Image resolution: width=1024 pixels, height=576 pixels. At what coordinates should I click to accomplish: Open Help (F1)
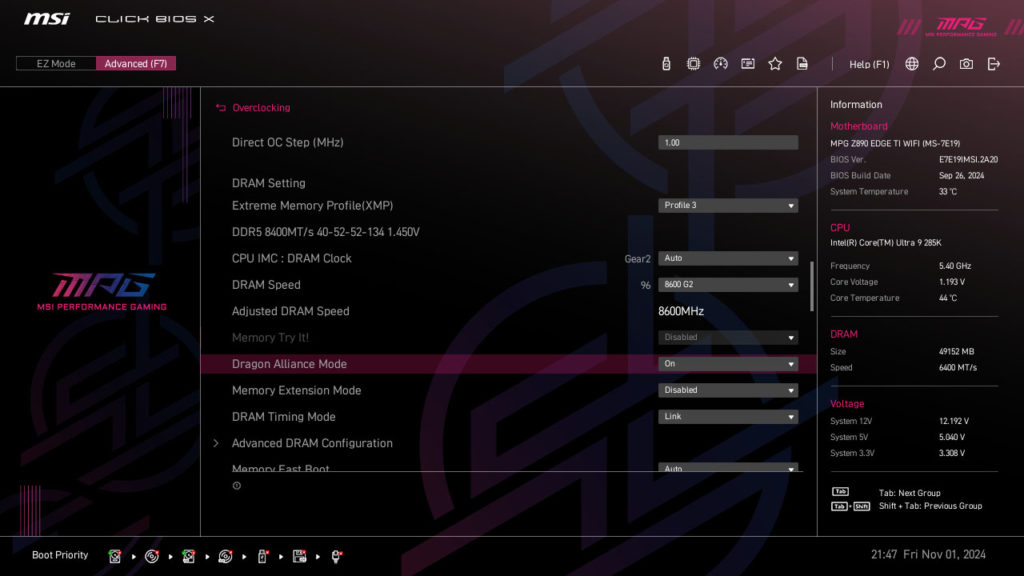coord(868,63)
